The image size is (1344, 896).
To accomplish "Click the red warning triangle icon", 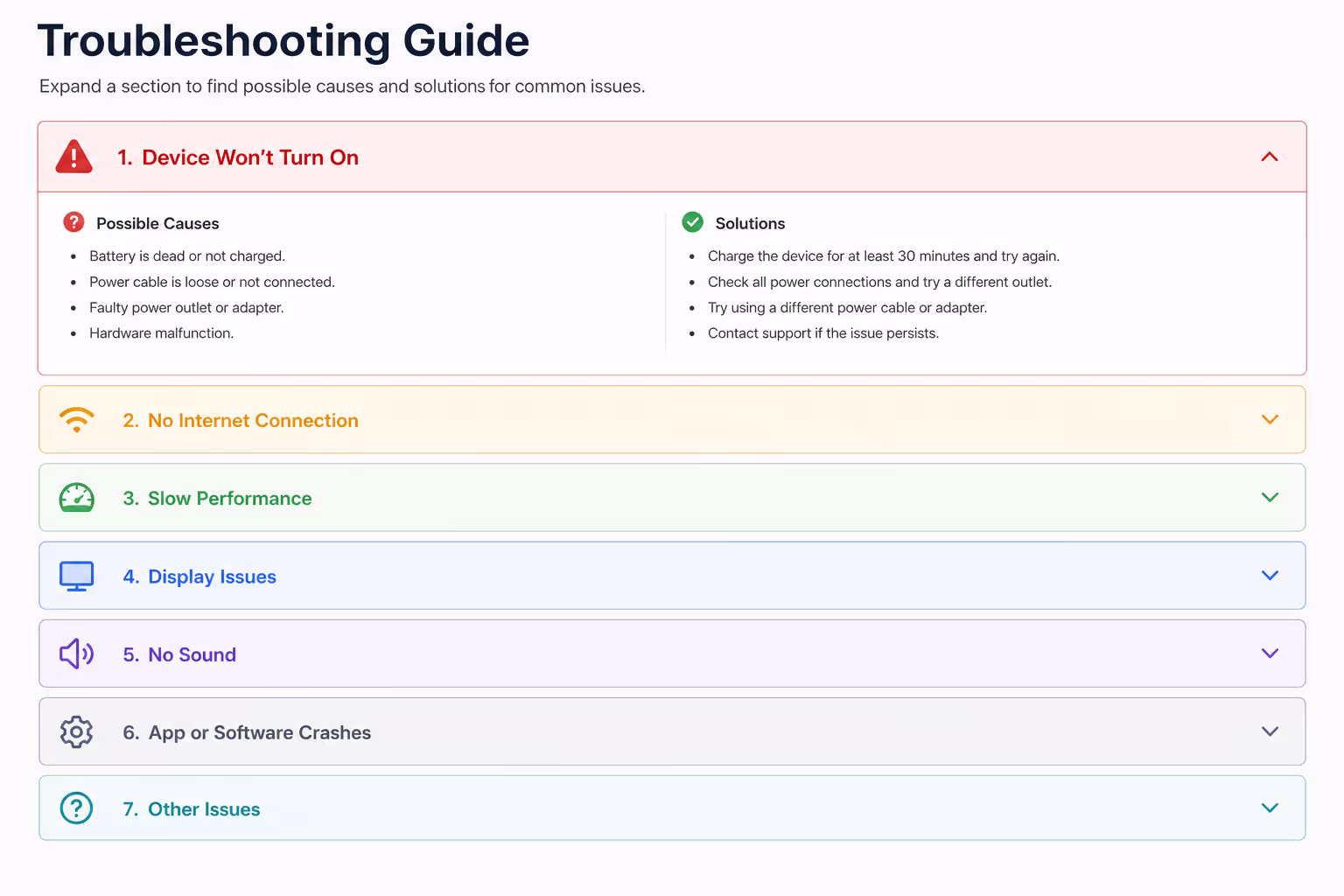I will (x=74, y=157).
